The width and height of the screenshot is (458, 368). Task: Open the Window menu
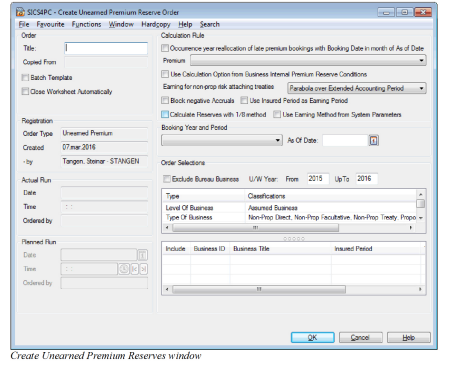tap(121, 24)
